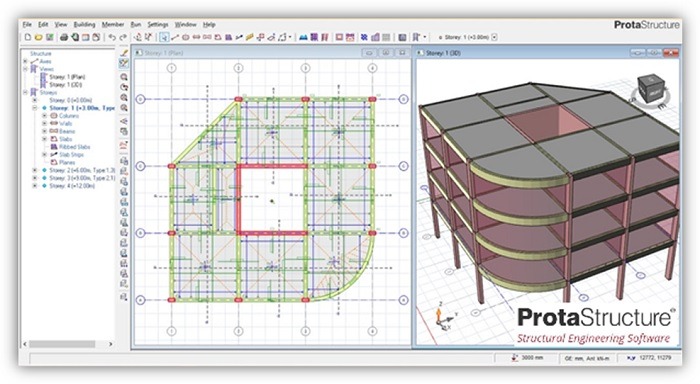This screenshot has width=700, height=384.
Task: Select the Column insert tool icon
Action: click(186, 38)
